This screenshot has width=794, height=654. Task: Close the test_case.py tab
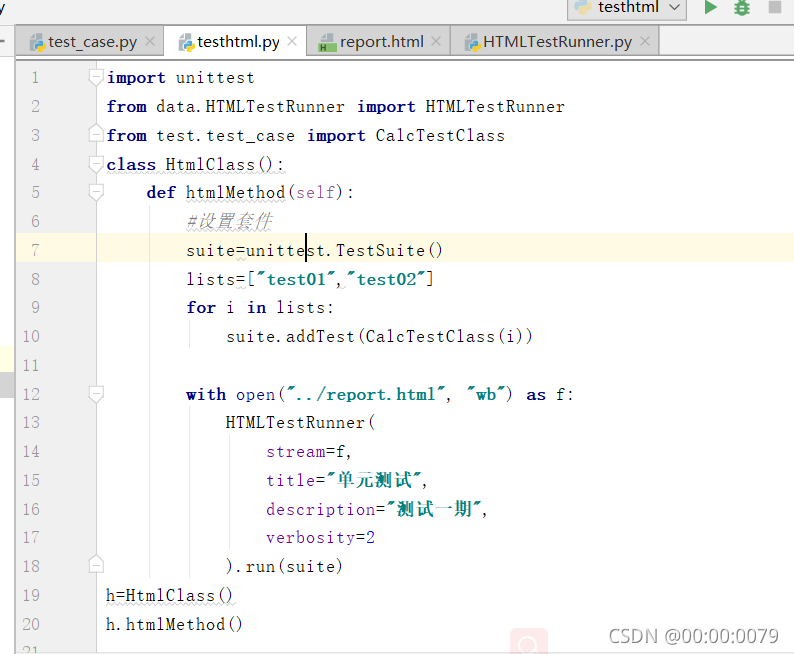tap(150, 41)
